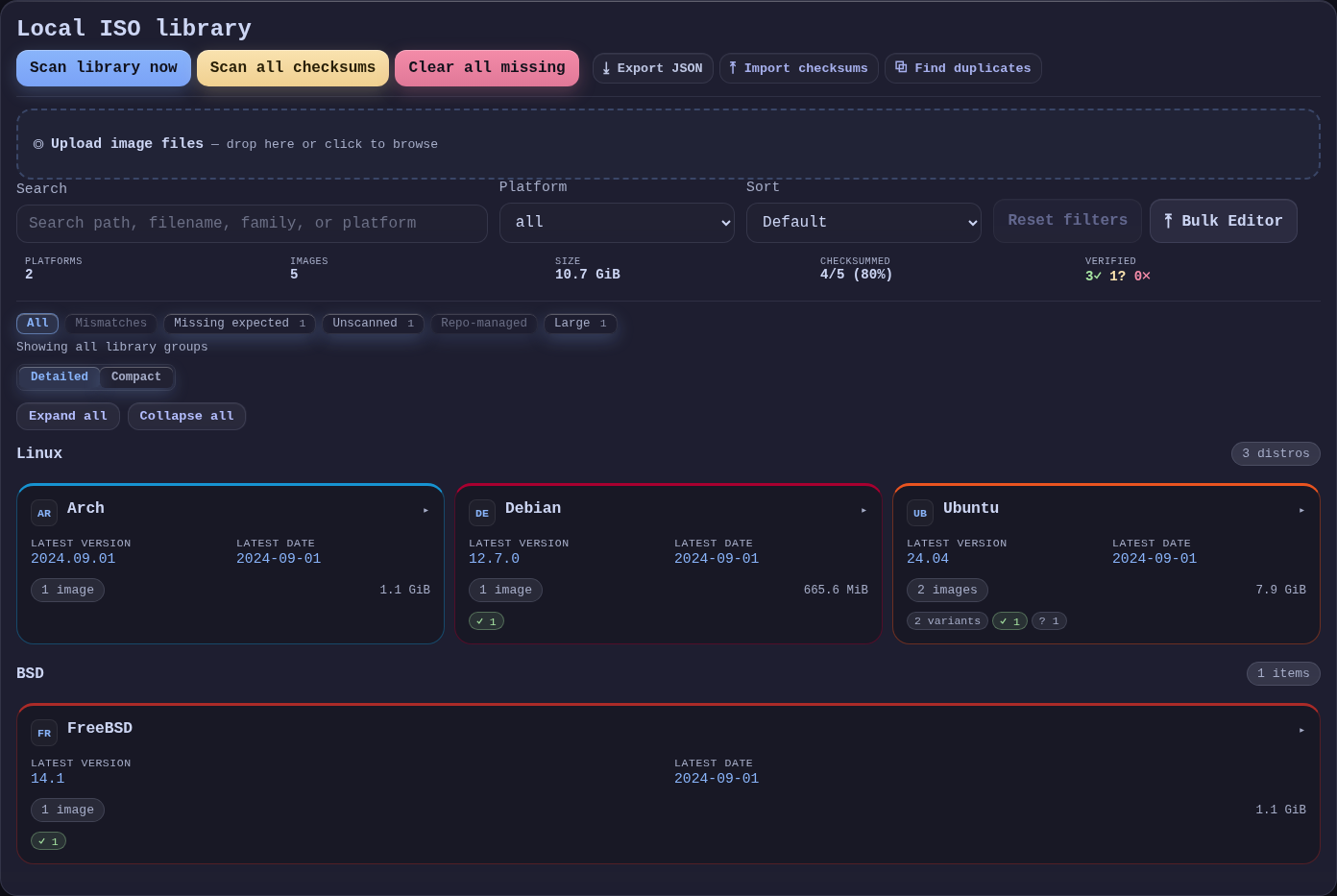This screenshot has height=896, width=1337.
Task: Click the verified check badge on Debian card
Action: 486,621
